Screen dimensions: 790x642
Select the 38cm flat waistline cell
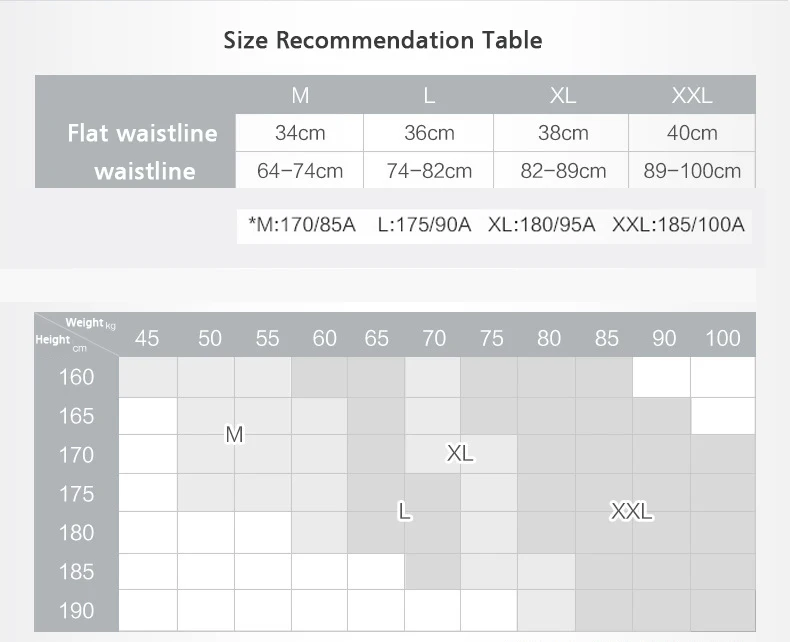pyautogui.click(x=563, y=133)
